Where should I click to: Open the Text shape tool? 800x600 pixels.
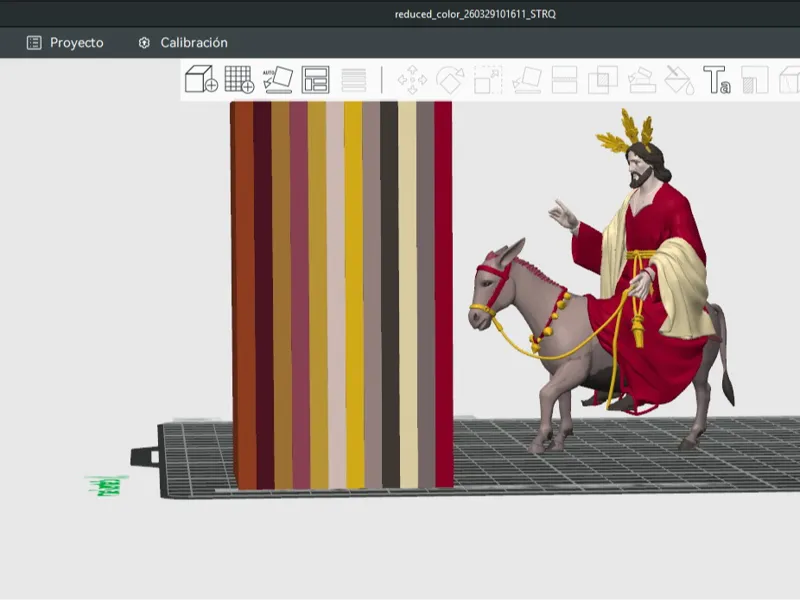(717, 80)
